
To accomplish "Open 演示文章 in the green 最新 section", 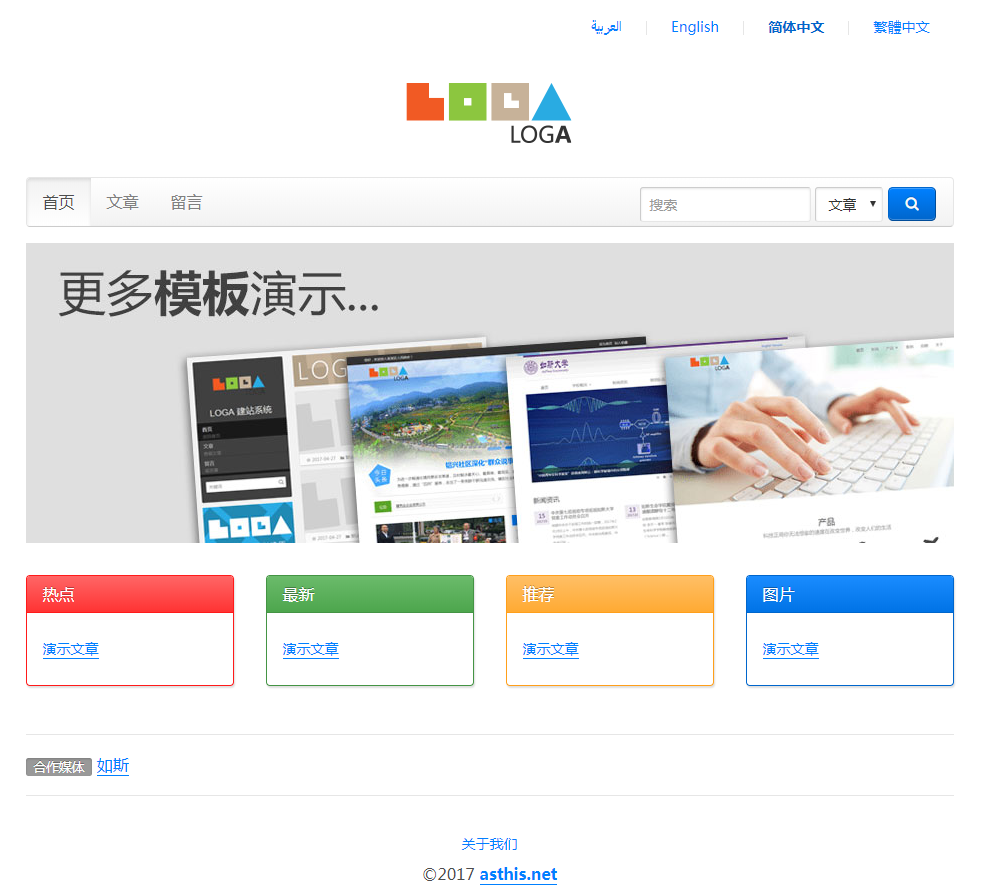I will (310, 649).
